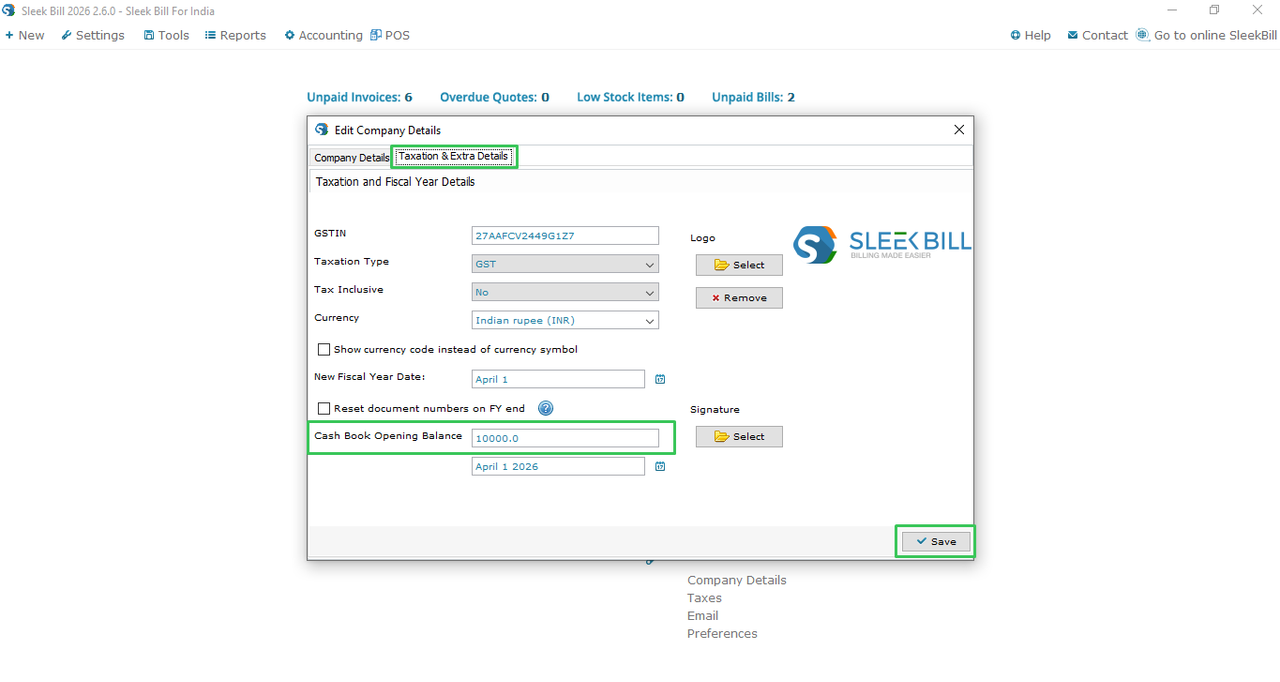Image resolution: width=1280 pixels, height=682 pixels.
Task: Click the blue help icon next to FY end reset
Action: pos(545,408)
